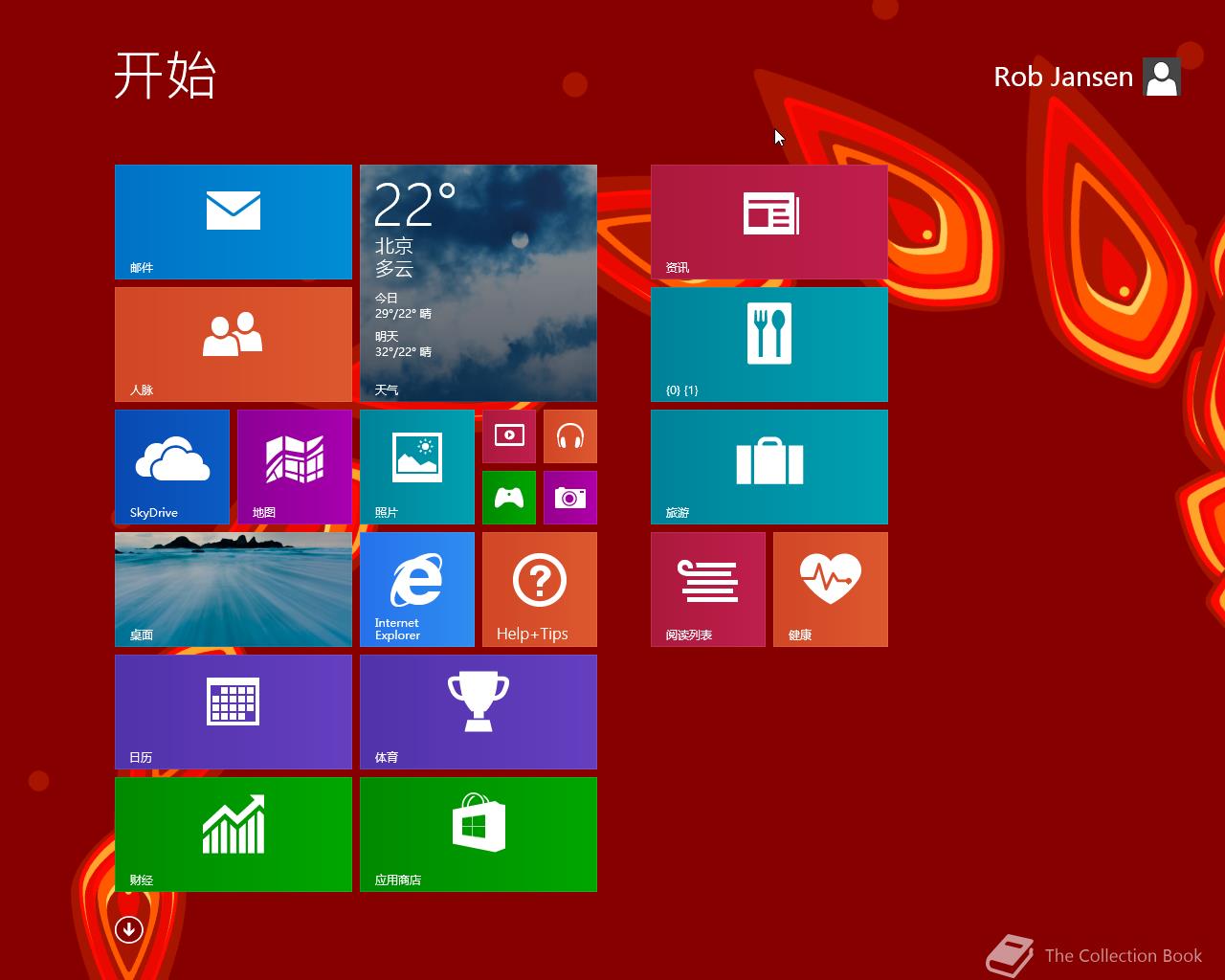Open the Desktop (桌面) tile
Screen dimensions: 1225x980
[x=234, y=590]
